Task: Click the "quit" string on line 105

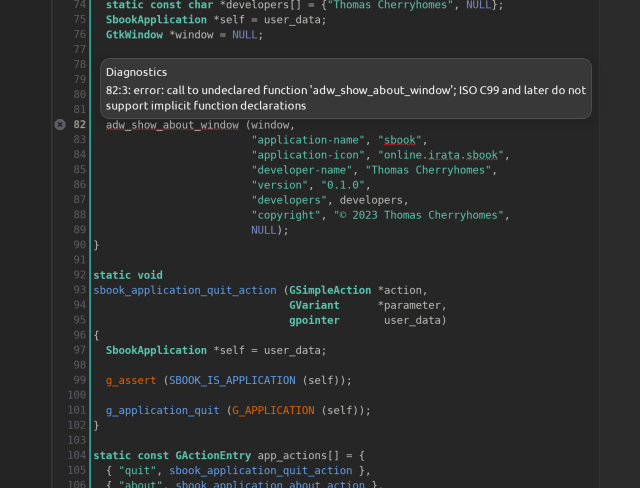Action: (x=137, y=471)
